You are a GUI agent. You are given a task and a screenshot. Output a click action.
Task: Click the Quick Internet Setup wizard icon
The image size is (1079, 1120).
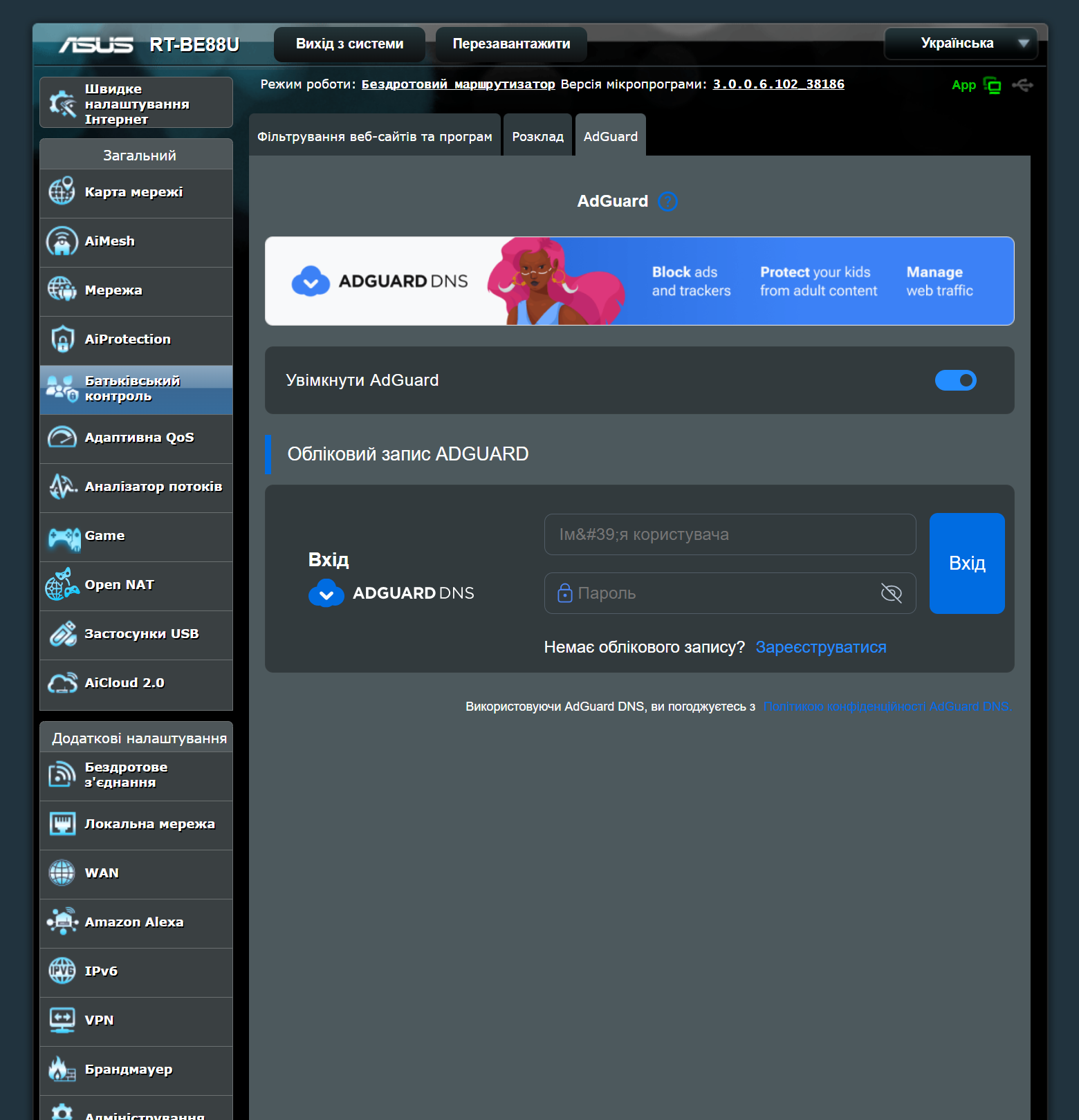62,104
